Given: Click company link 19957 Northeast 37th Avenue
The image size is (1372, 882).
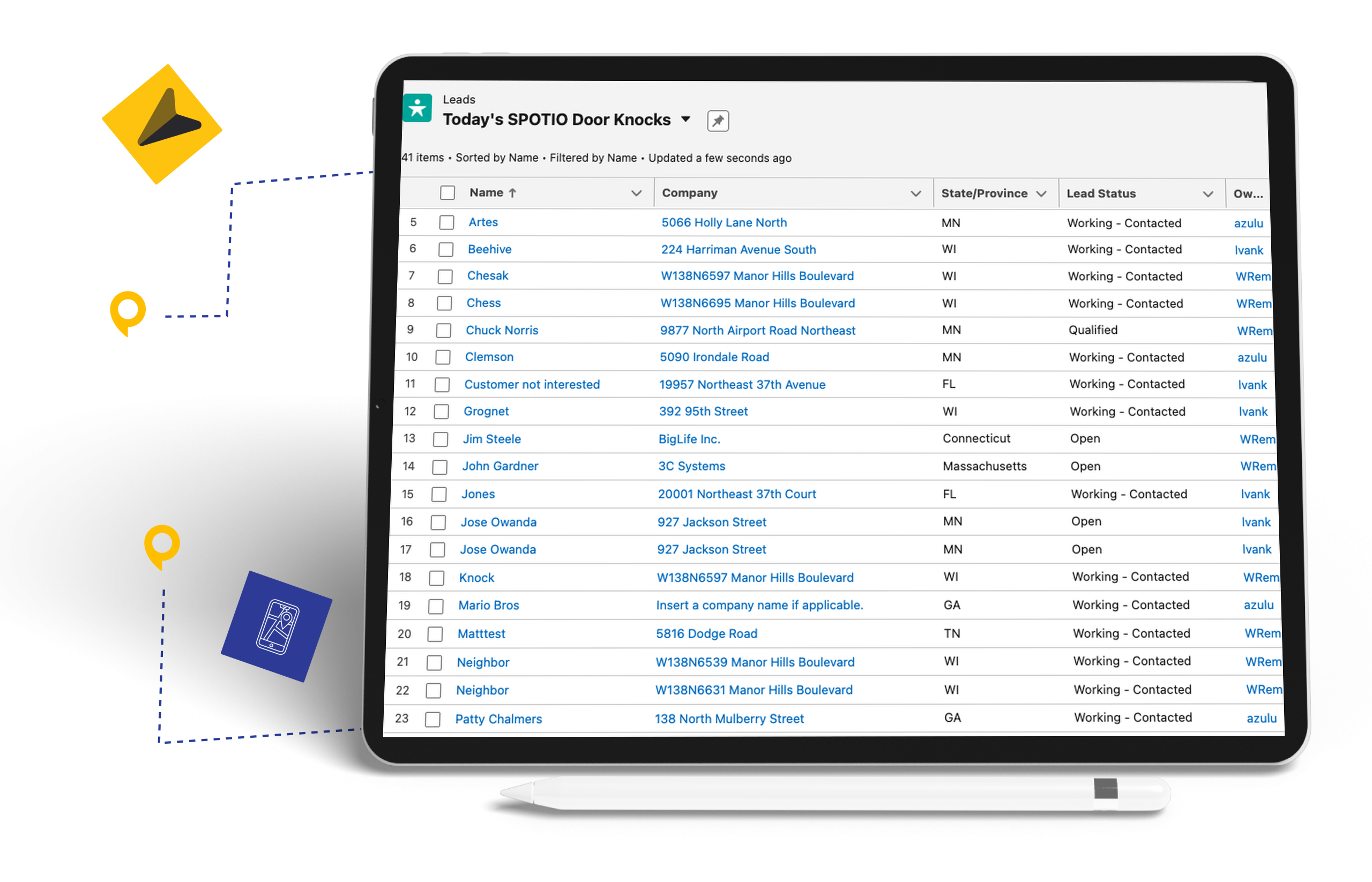Looking at the screenshot, I should (x=742, y=385).
